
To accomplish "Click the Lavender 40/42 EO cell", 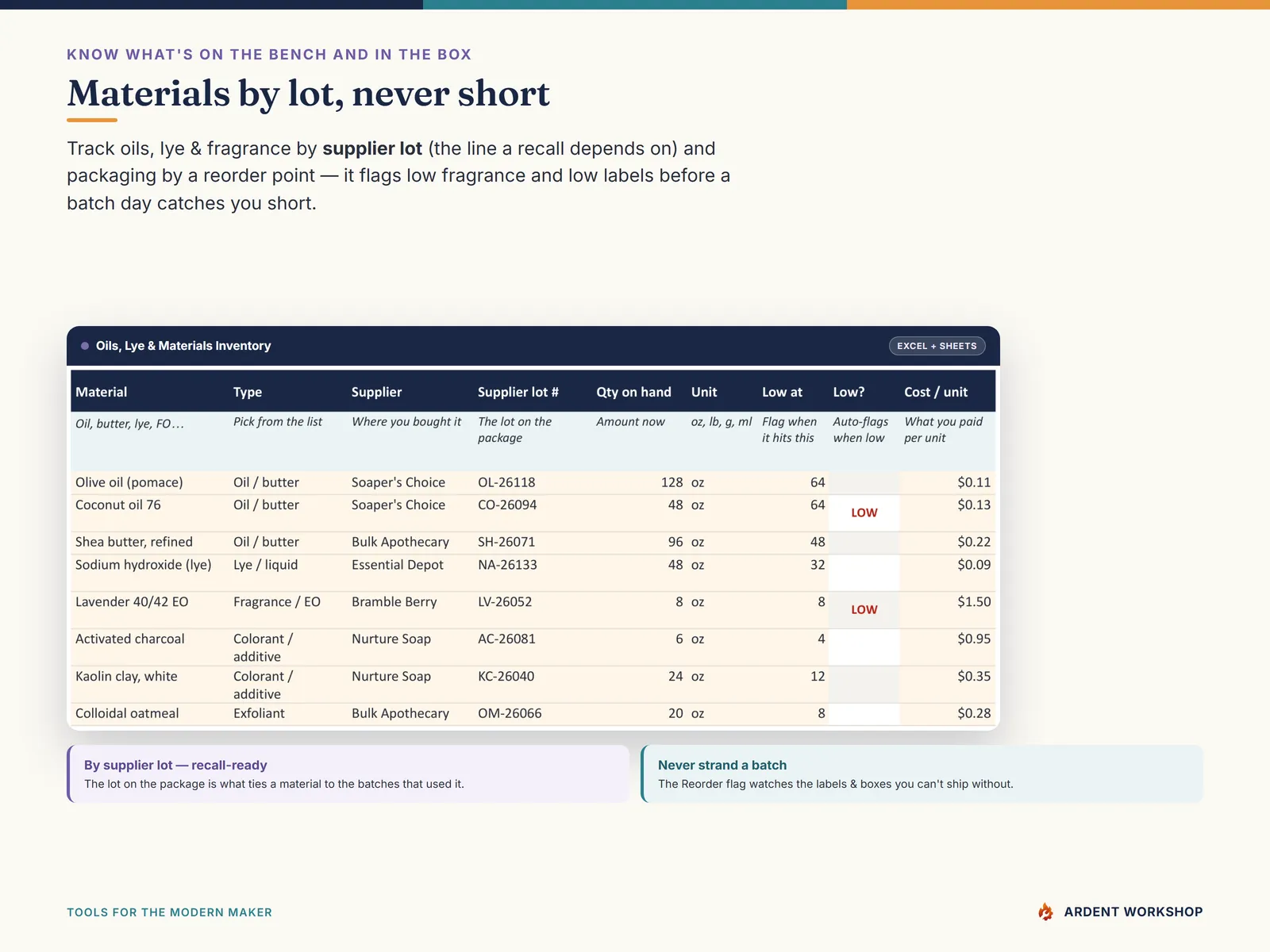I will pyautogui.click(x=132, y=601).
